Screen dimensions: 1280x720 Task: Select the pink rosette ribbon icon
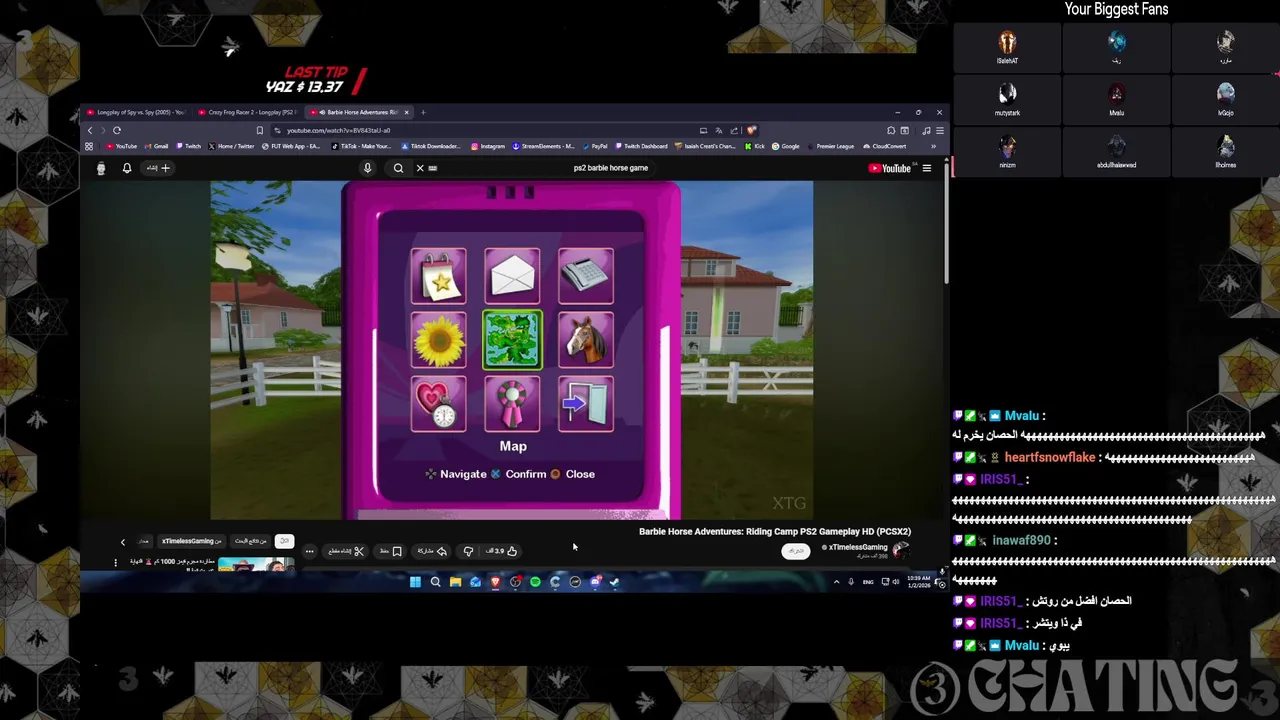pyautogui.click(x=512, y=404)
